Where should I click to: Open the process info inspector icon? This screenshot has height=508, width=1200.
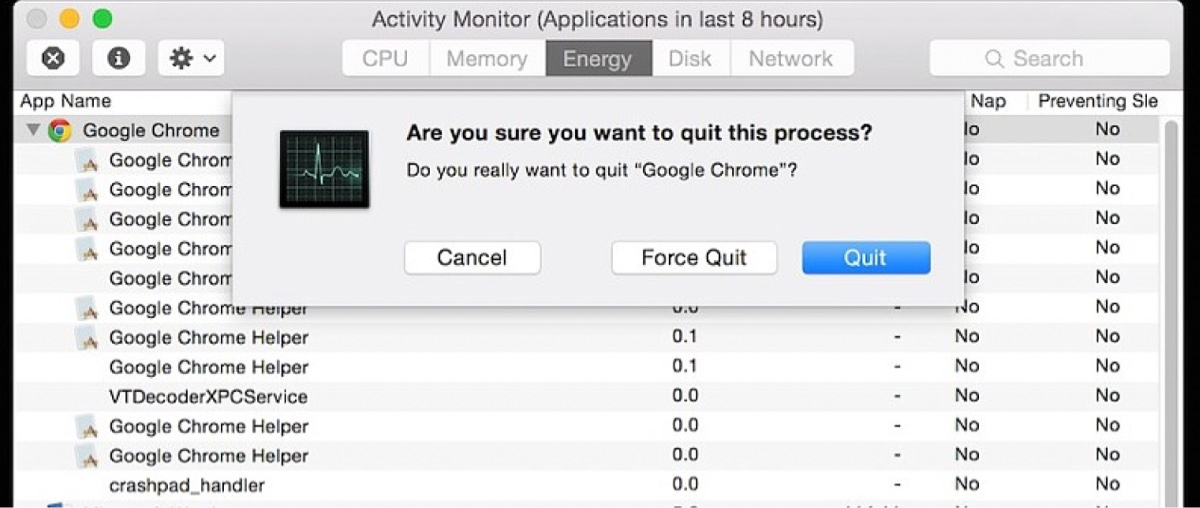pyautogui.click(x=119, y=58)
